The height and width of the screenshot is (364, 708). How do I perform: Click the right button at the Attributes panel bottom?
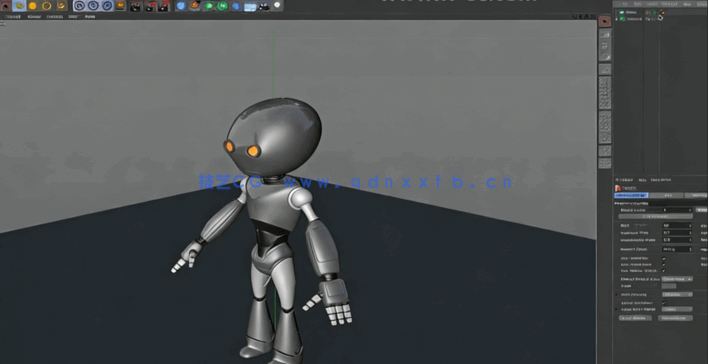[x=675, y=318]
